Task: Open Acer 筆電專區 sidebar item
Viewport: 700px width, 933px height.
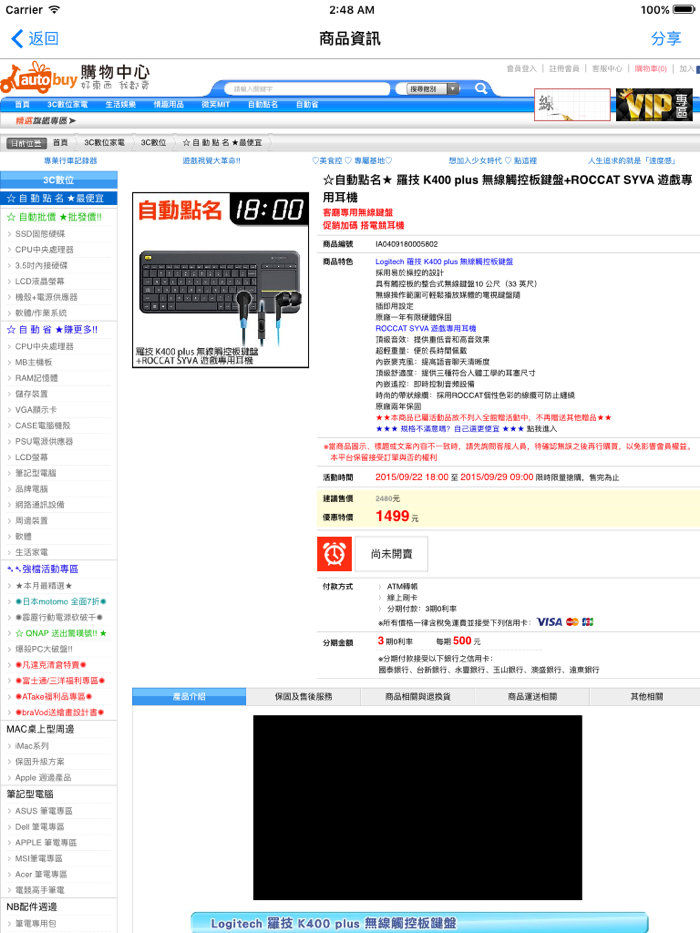Action: pos(41,874)
